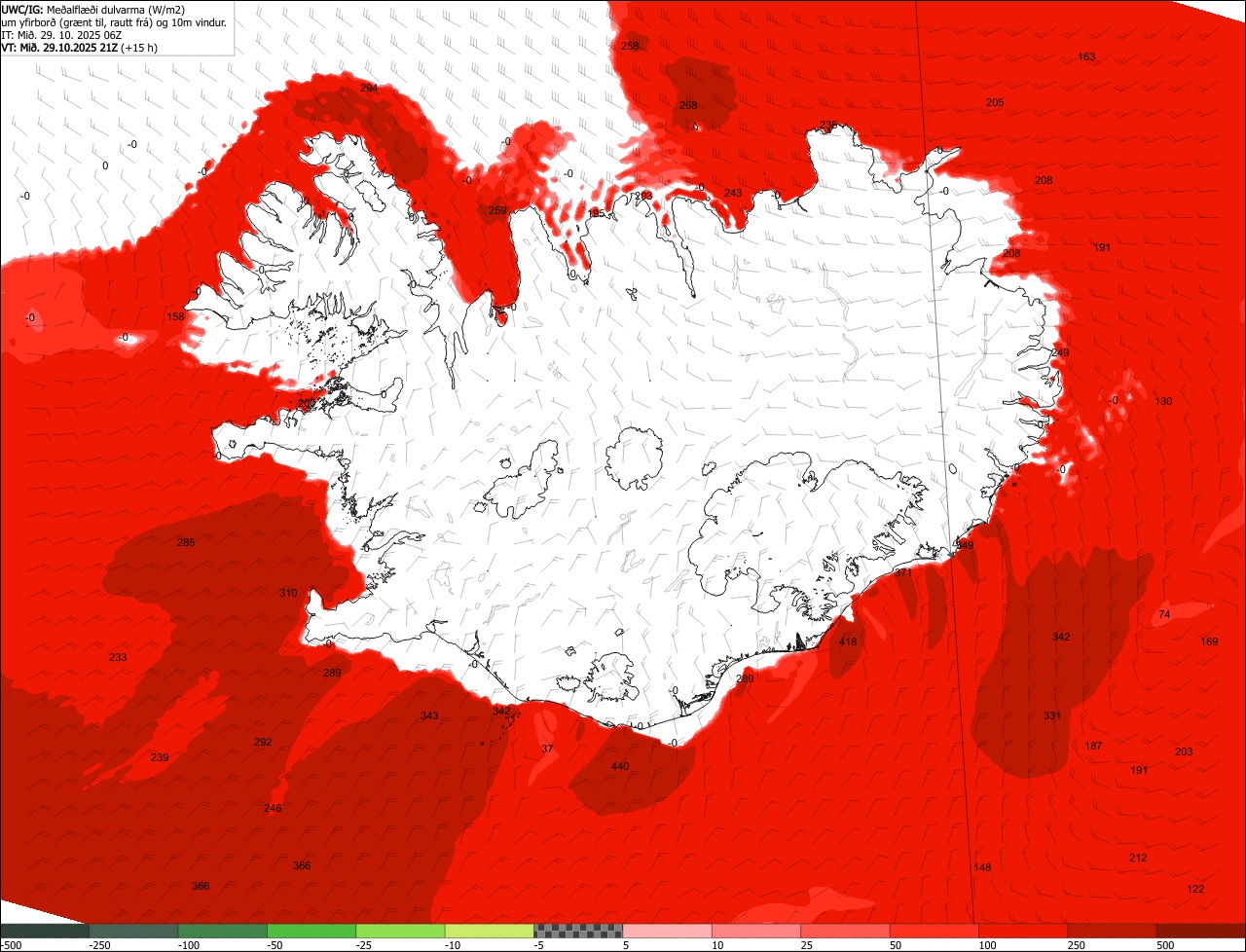Click the map value 163
This screenshot has width=1246, height=952.
(x=1086, y=56)
